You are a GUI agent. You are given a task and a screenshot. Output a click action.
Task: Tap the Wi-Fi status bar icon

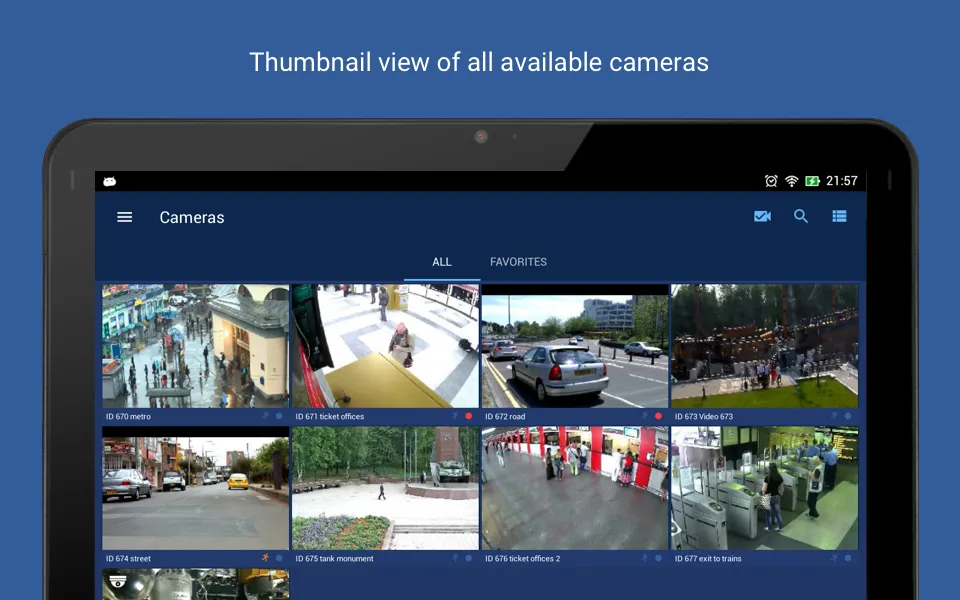tap(792, 181)
